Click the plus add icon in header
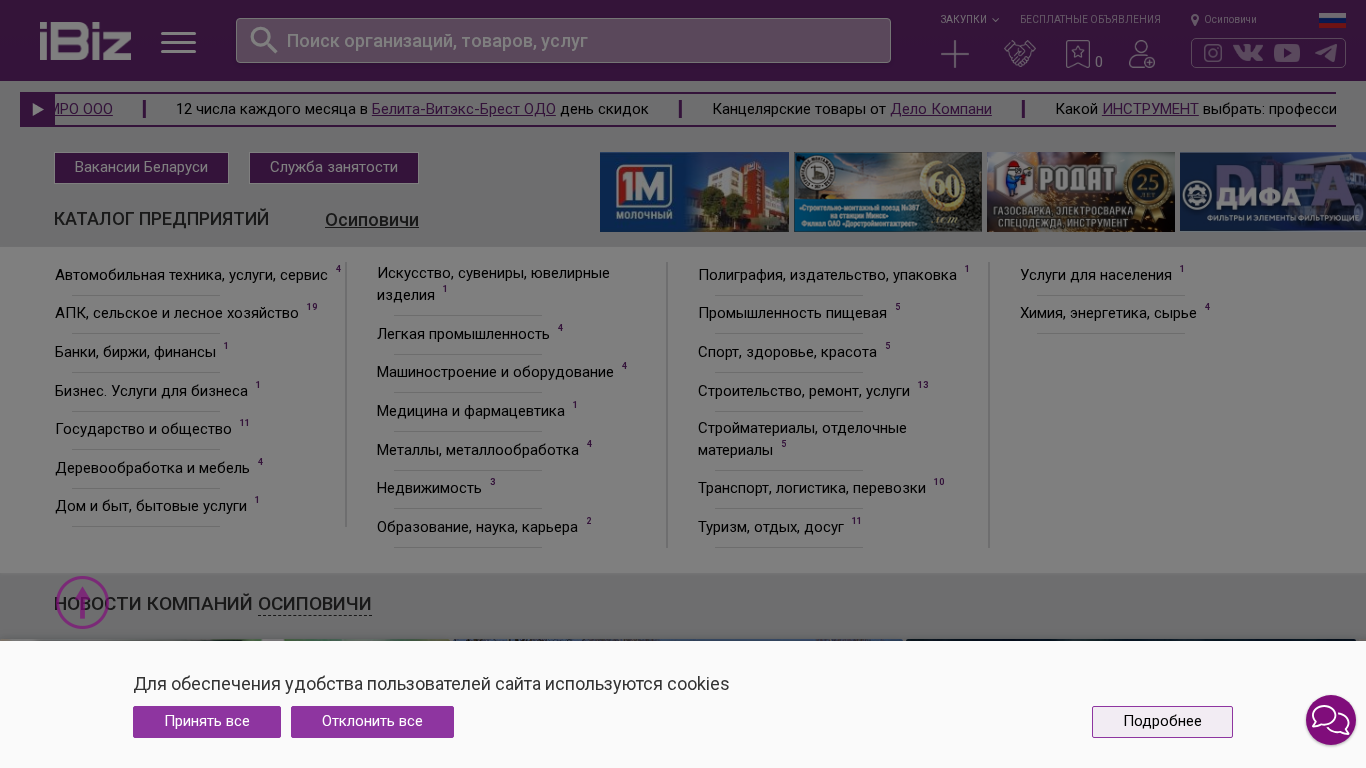Viewport: 1366px width, 768px height. [955, 54]
